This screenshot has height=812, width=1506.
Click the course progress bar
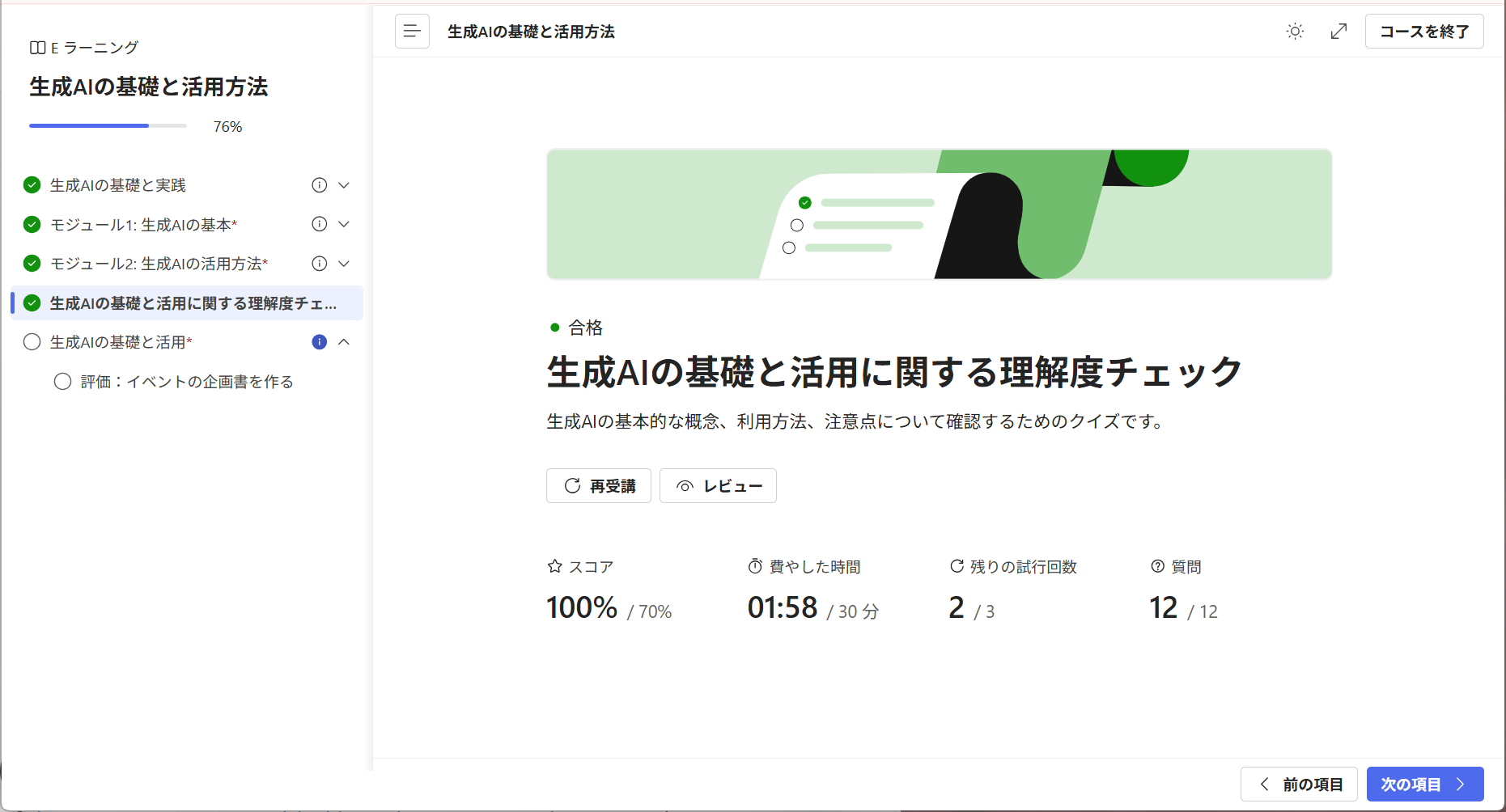click(108, 126)
